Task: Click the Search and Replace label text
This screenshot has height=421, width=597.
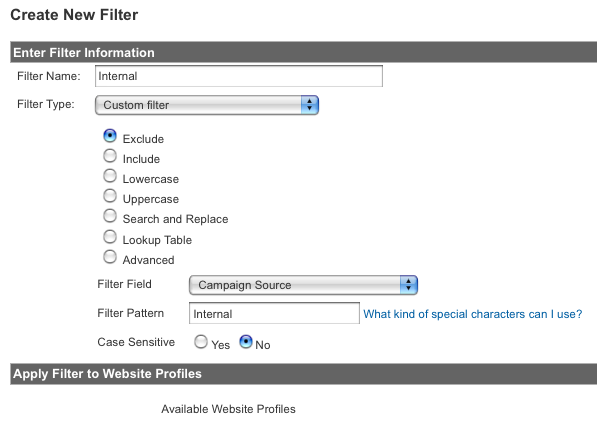Action: tap(175, 219)
